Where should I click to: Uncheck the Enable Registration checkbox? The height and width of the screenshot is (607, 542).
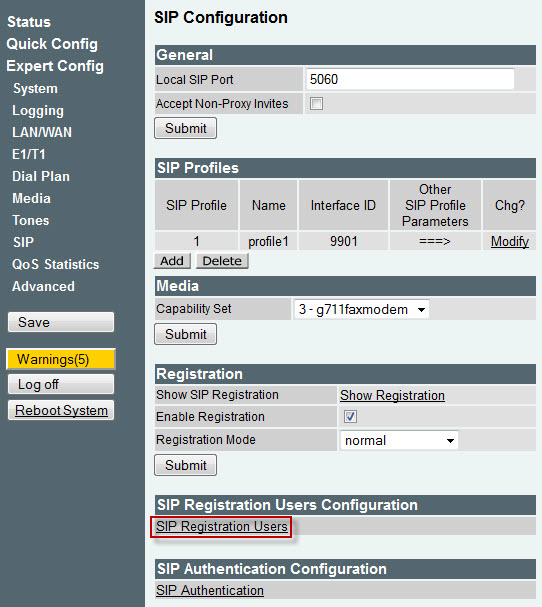[350, 417]
